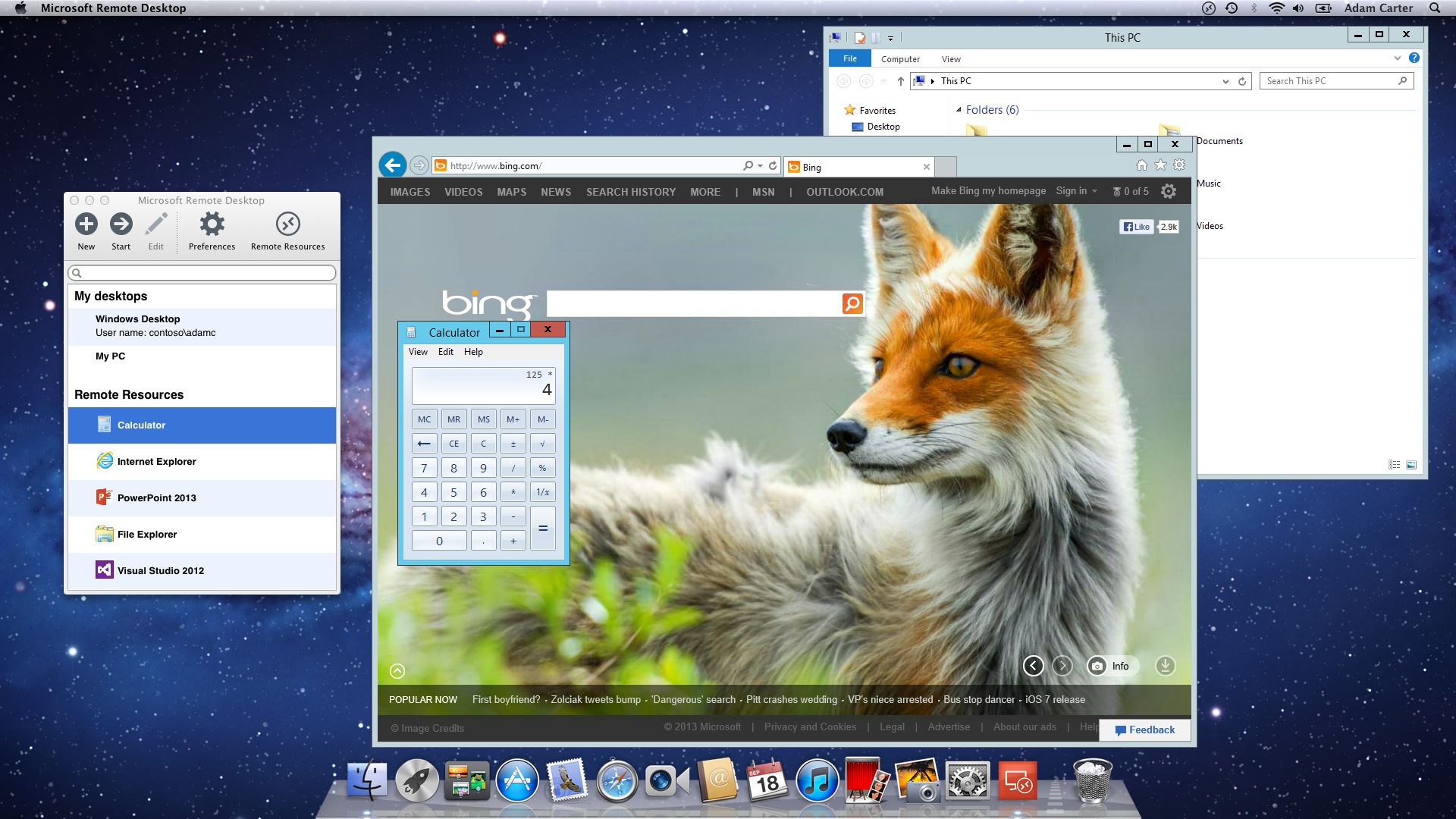
Task: Click the camera Info icon on the Bing image
Action: click(1097, 666)
